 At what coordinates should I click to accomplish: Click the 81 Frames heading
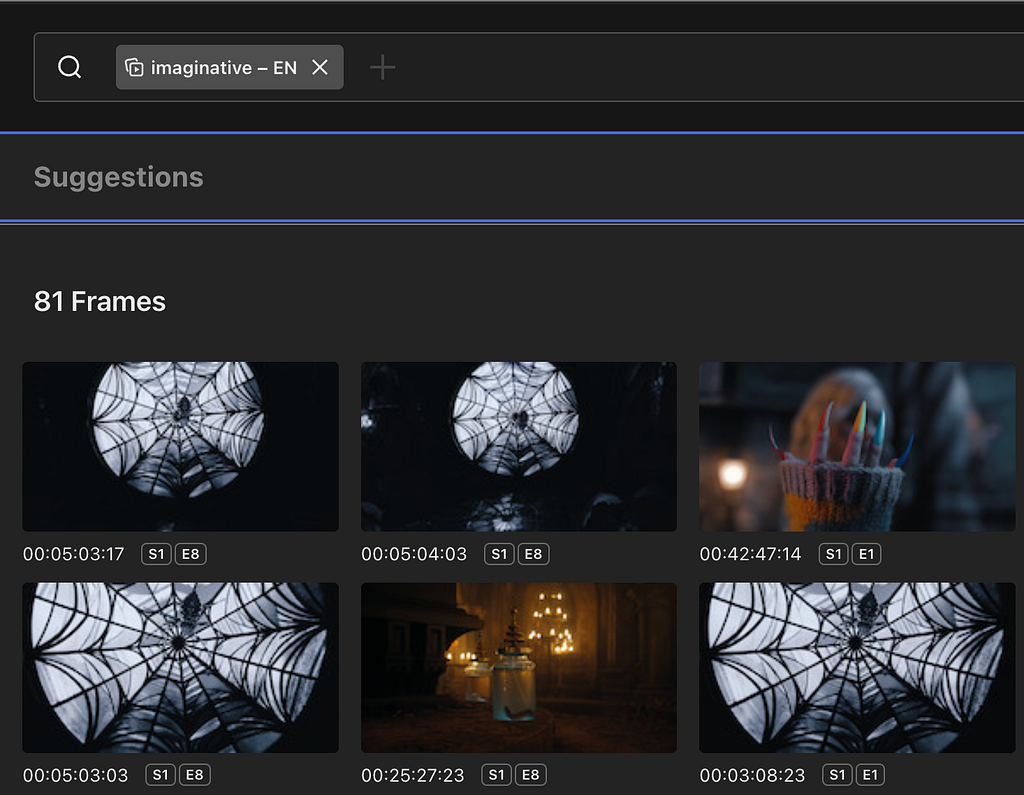coord(99,302)
